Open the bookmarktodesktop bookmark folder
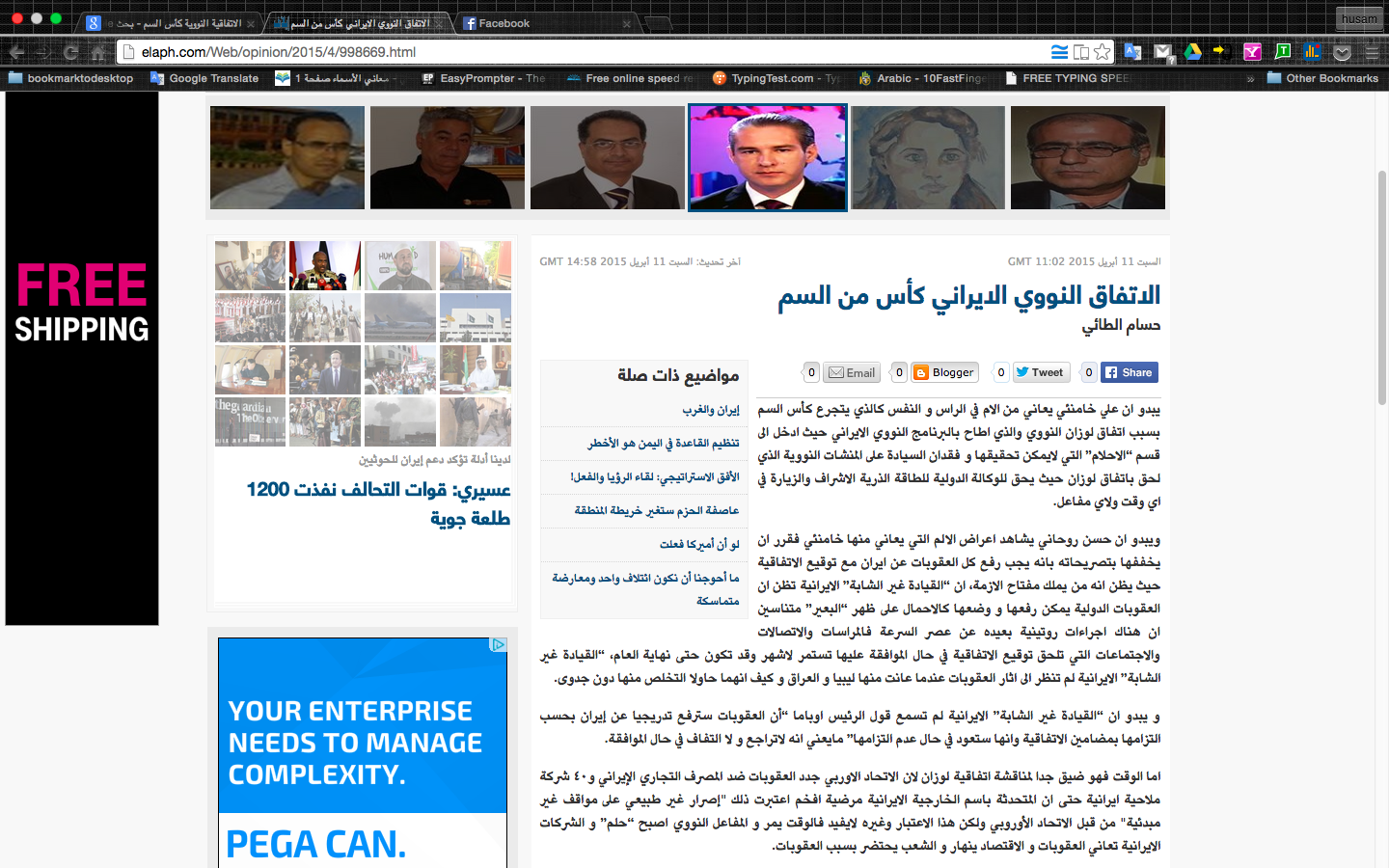The image size is (1389, 868). click(70, 78)
